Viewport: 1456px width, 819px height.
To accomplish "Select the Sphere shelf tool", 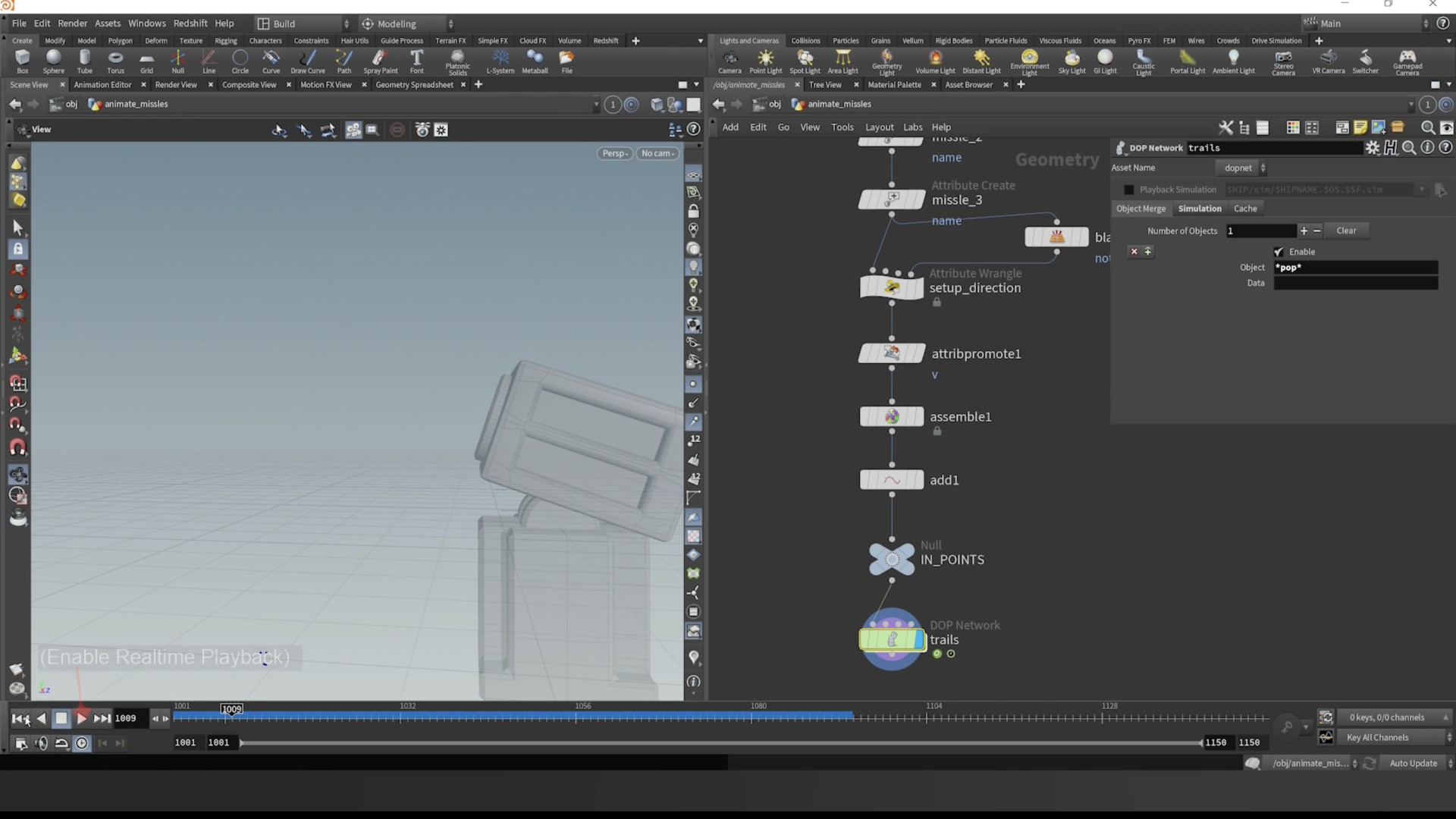I will [53, 61].
